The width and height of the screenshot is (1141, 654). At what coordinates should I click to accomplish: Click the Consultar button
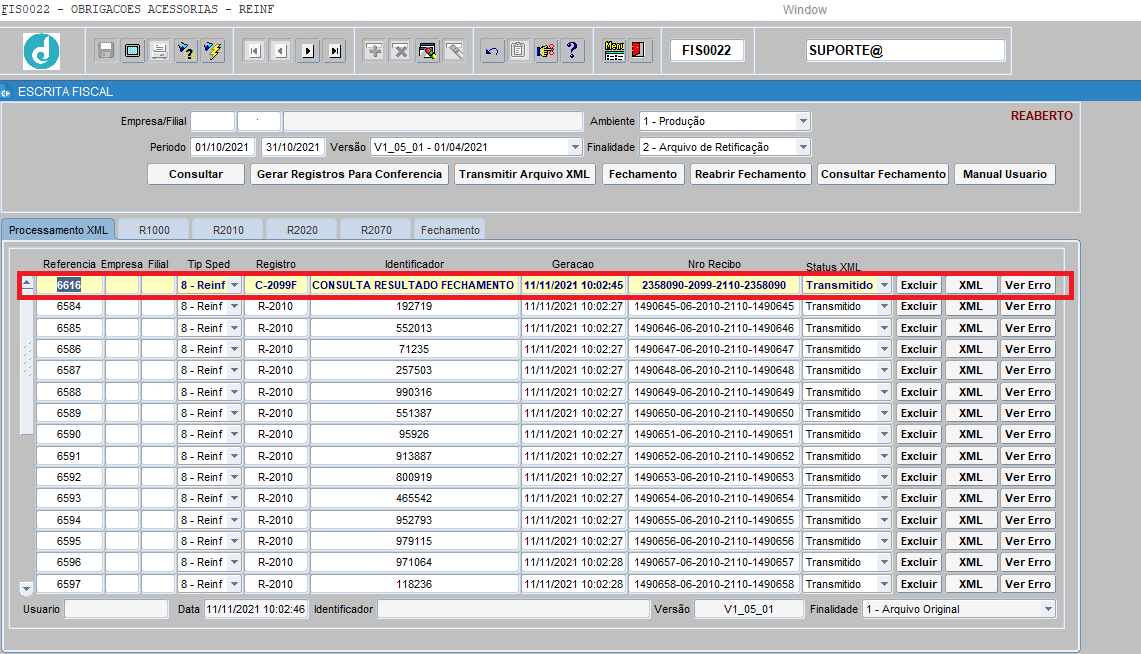[196, 175]
